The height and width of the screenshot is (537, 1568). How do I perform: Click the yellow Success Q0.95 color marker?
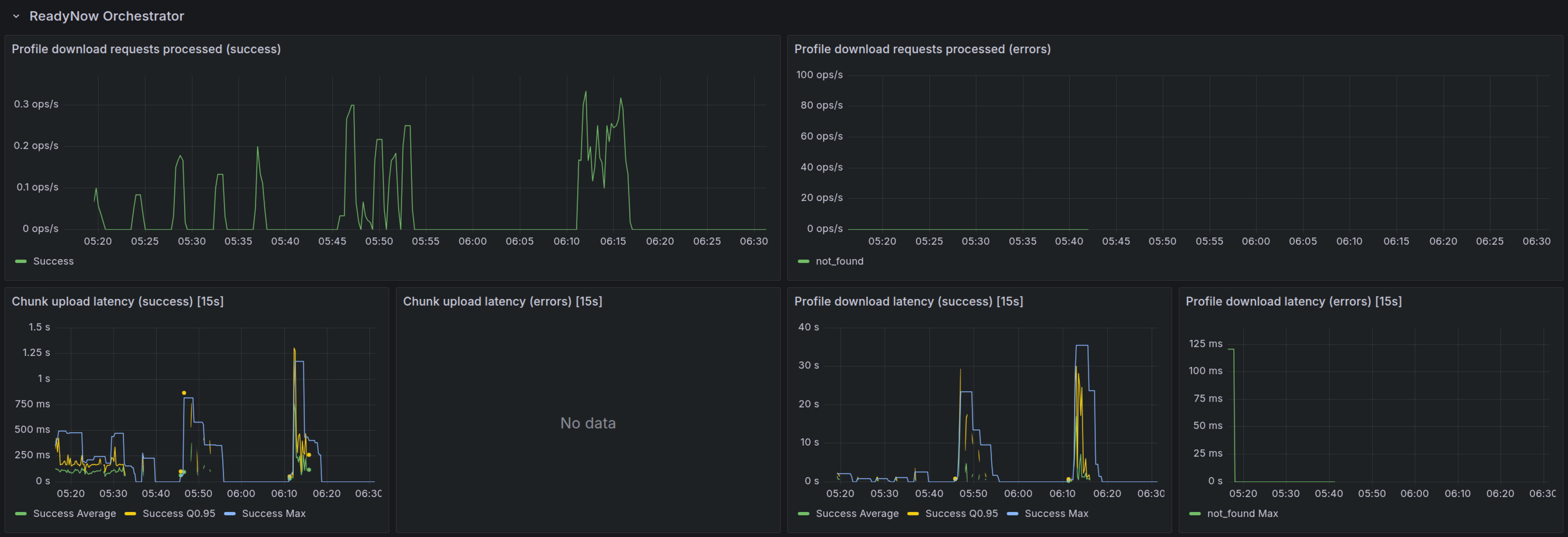[130, 513]
